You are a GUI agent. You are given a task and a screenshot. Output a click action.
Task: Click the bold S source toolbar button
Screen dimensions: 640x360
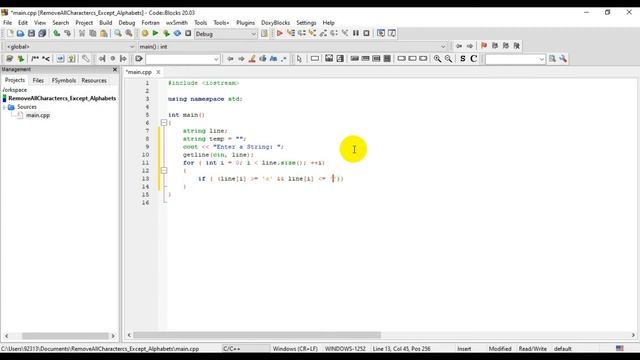click(462, 59)
